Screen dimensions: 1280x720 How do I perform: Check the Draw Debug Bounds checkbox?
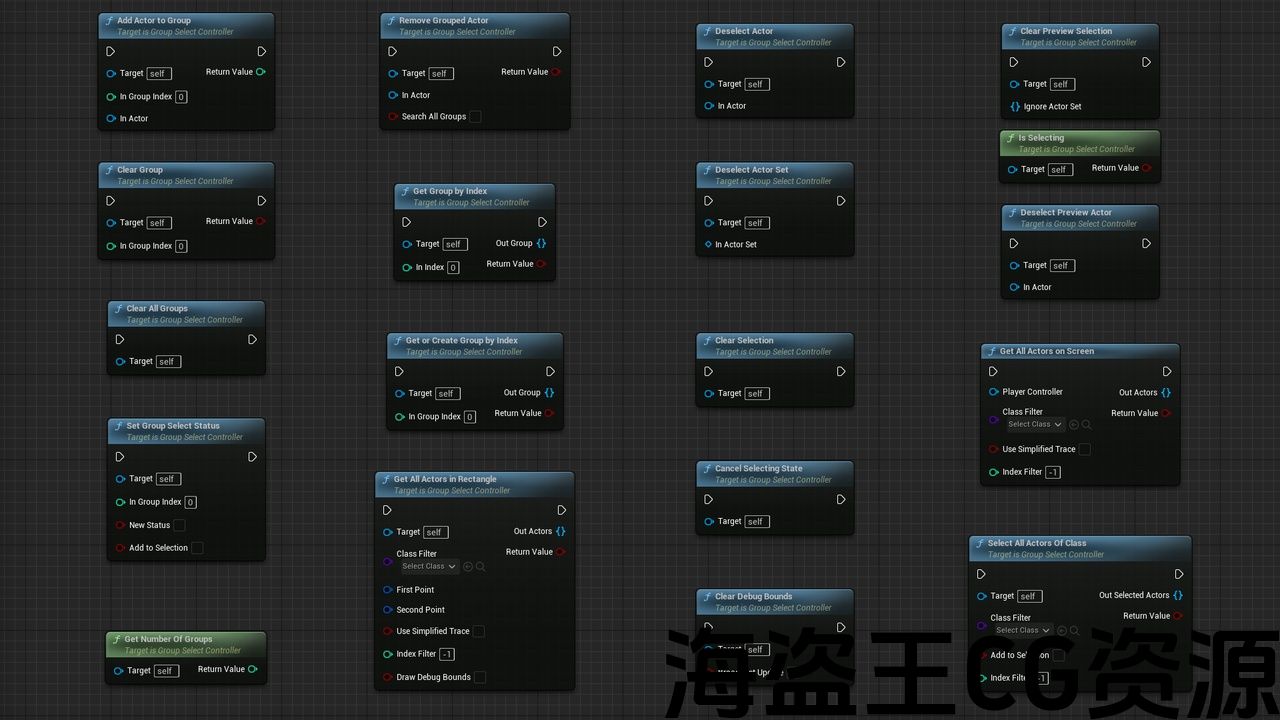click(480, 677)
